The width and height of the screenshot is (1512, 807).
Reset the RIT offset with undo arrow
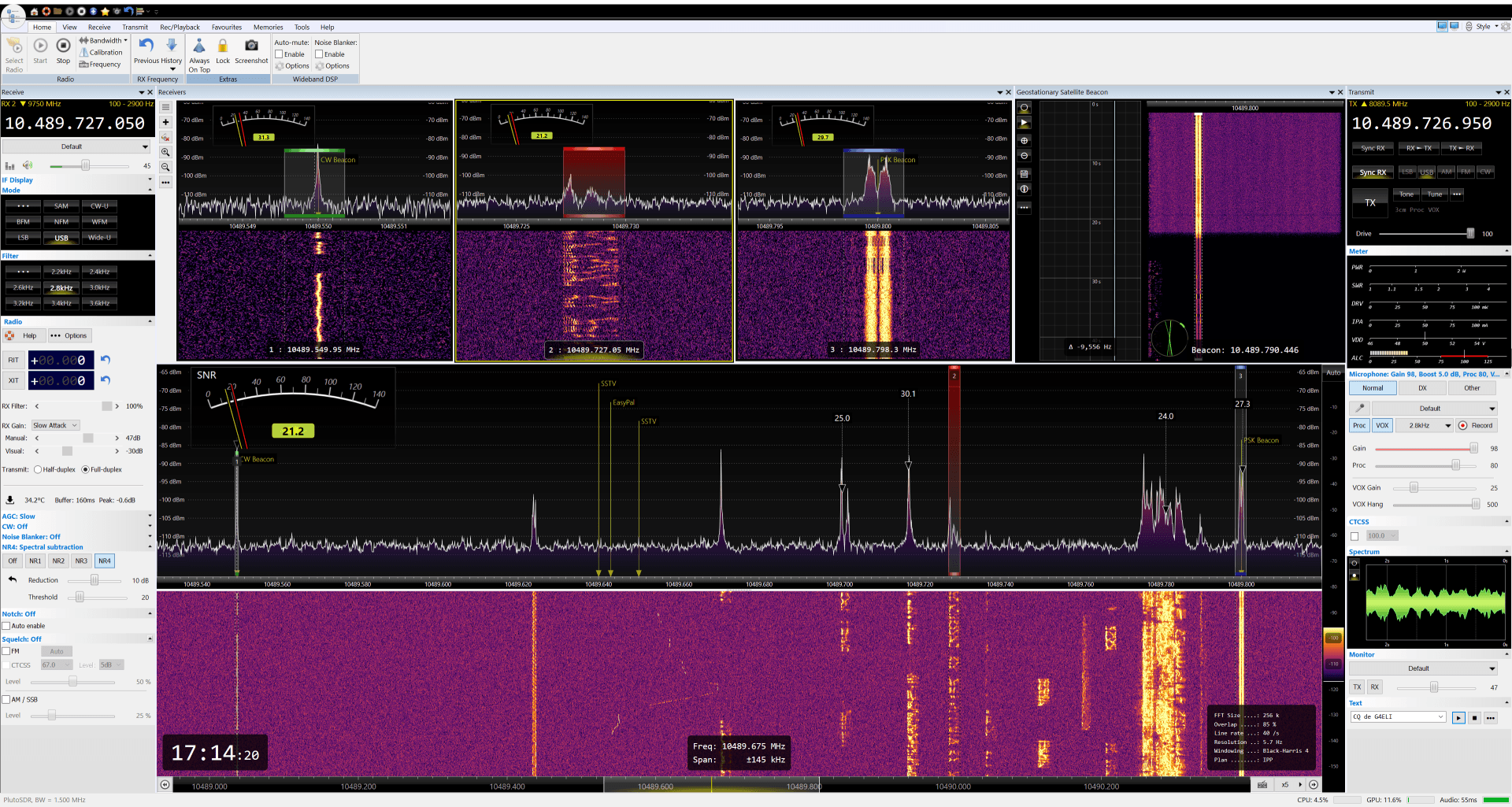[106, 360]
